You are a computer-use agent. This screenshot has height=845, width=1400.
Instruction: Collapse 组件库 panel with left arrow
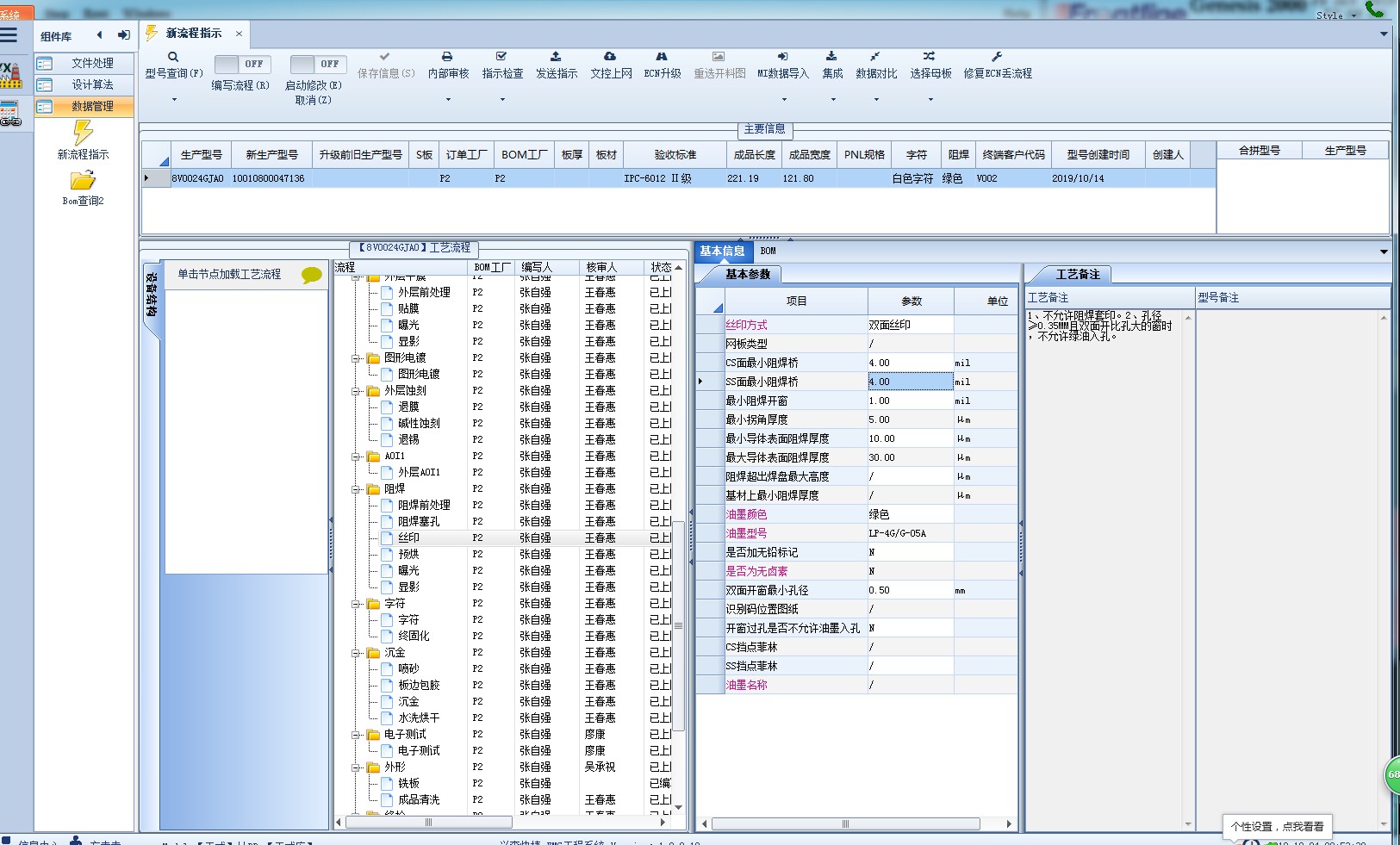coord(100,35)
